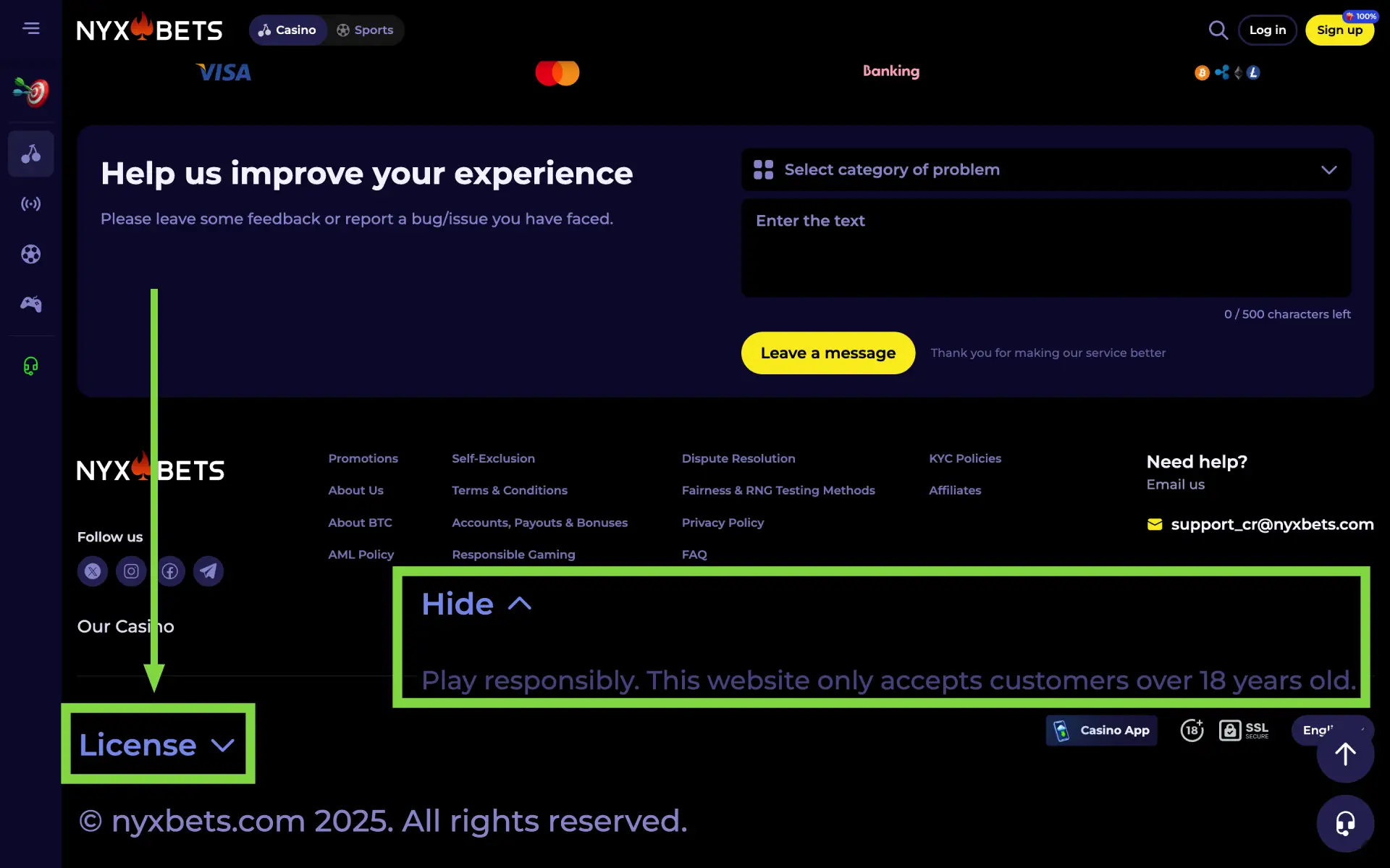Viewport: 1390px width, 868px height.
Task: Click the Mastercard payment logo
Action: [557, 72]
